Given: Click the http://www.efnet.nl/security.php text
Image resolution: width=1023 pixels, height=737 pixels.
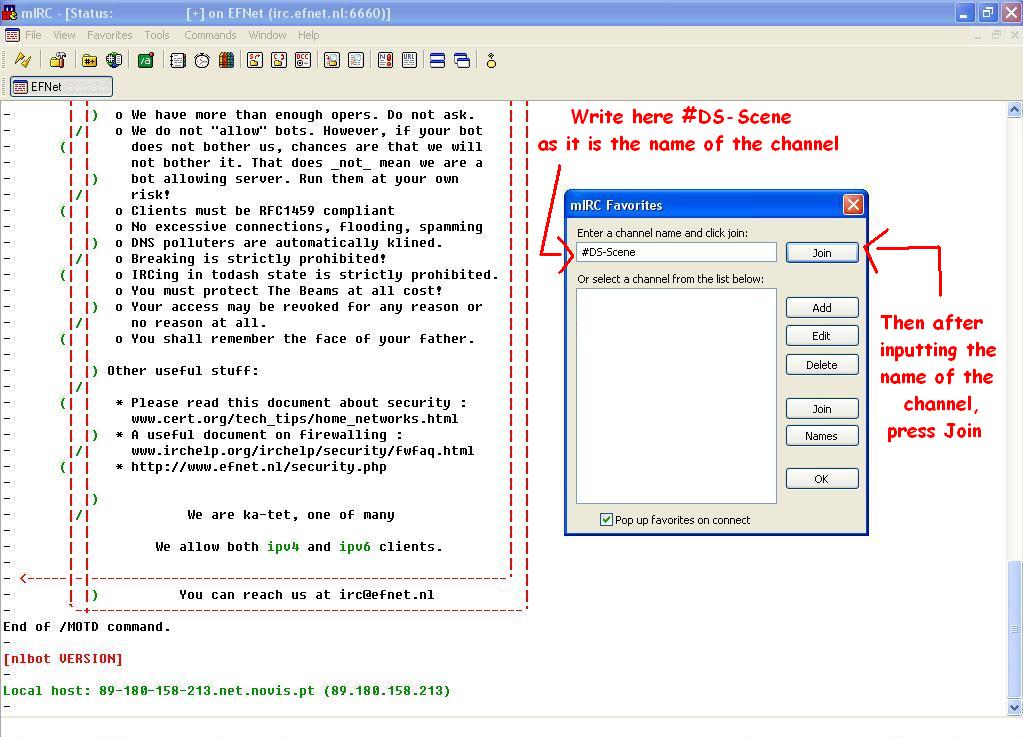Looking at the screenshot, I should pos(258,467).
